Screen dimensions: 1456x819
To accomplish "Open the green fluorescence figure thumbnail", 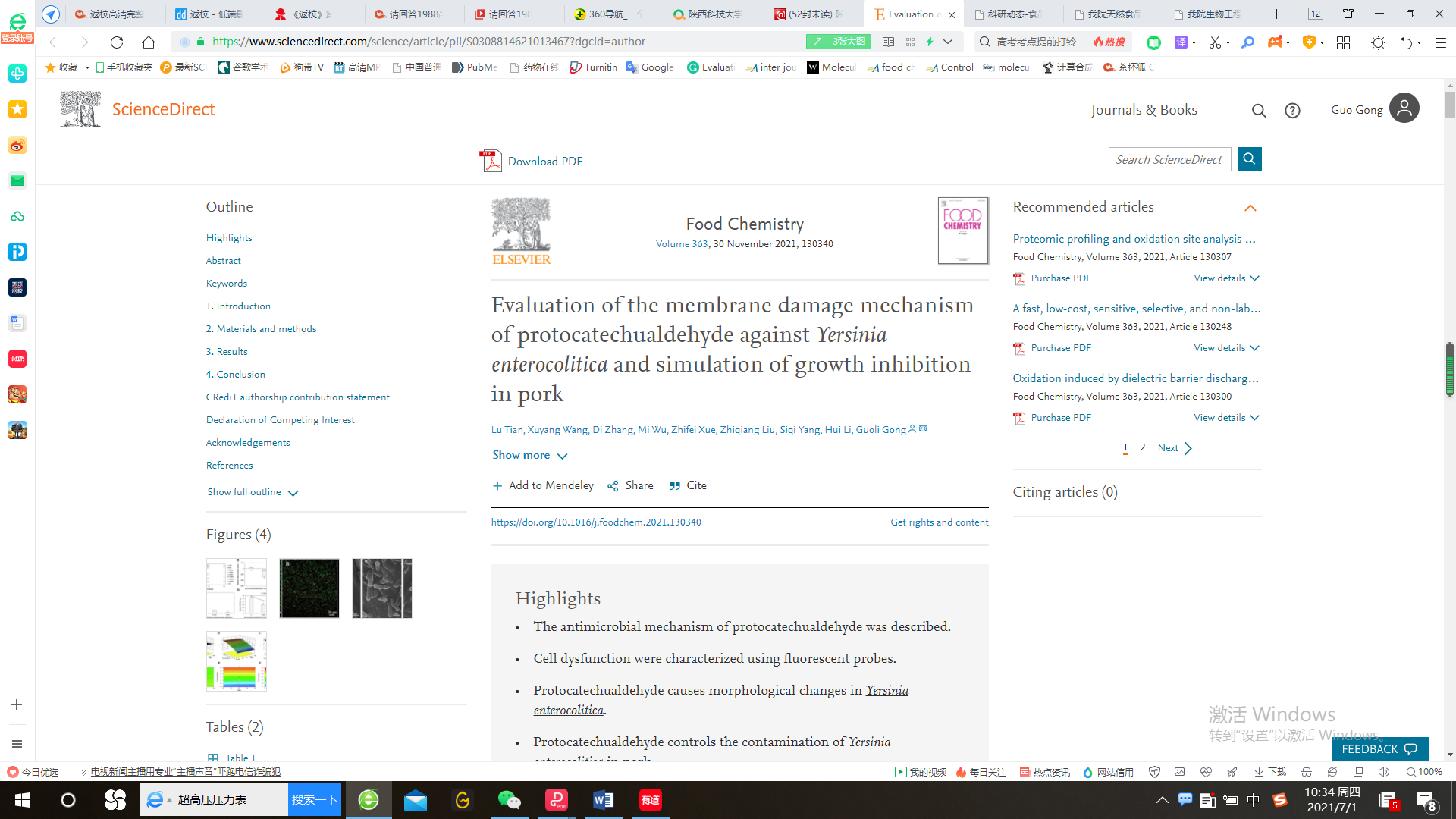I will click(x=309, y=588).
